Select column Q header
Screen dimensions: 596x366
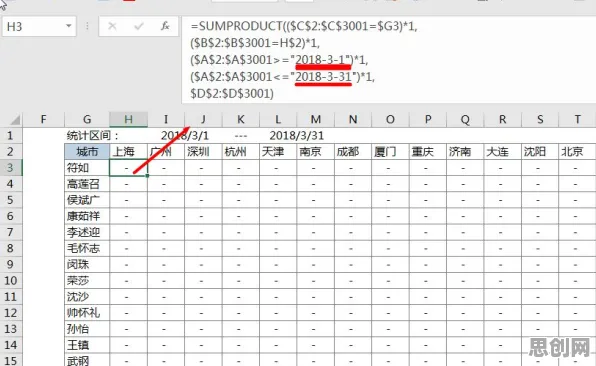[465, 120]
